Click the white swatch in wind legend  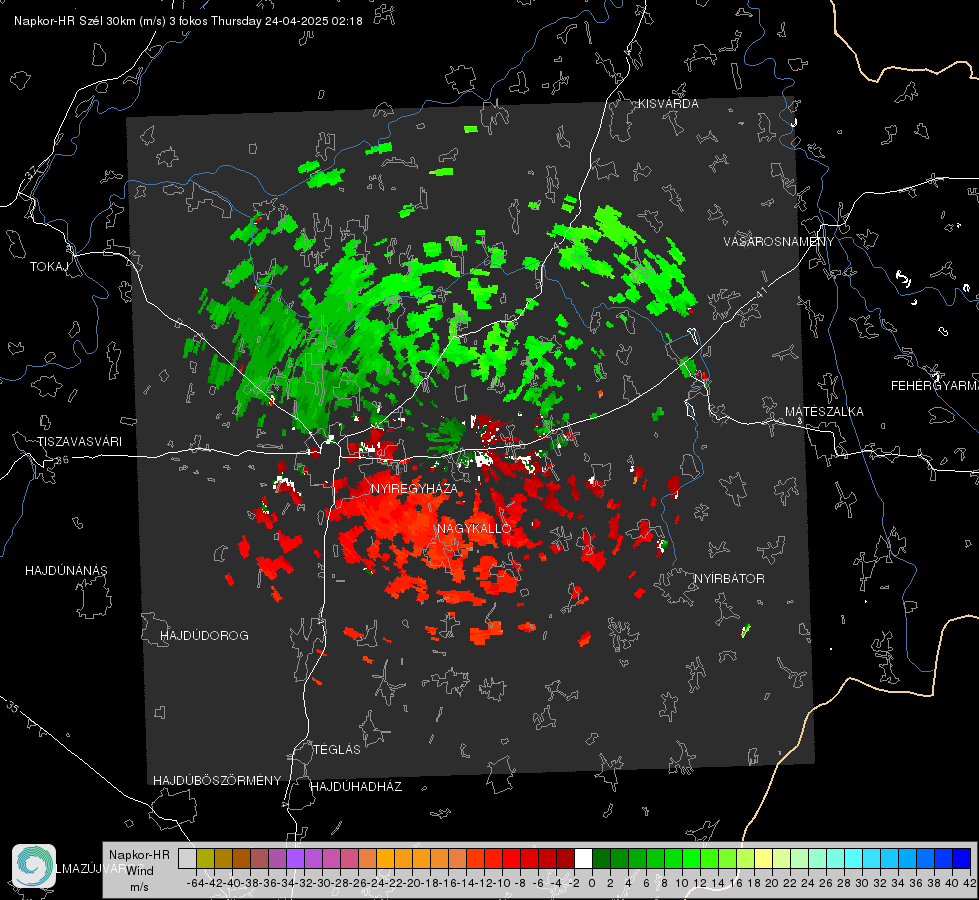point(583,858)
